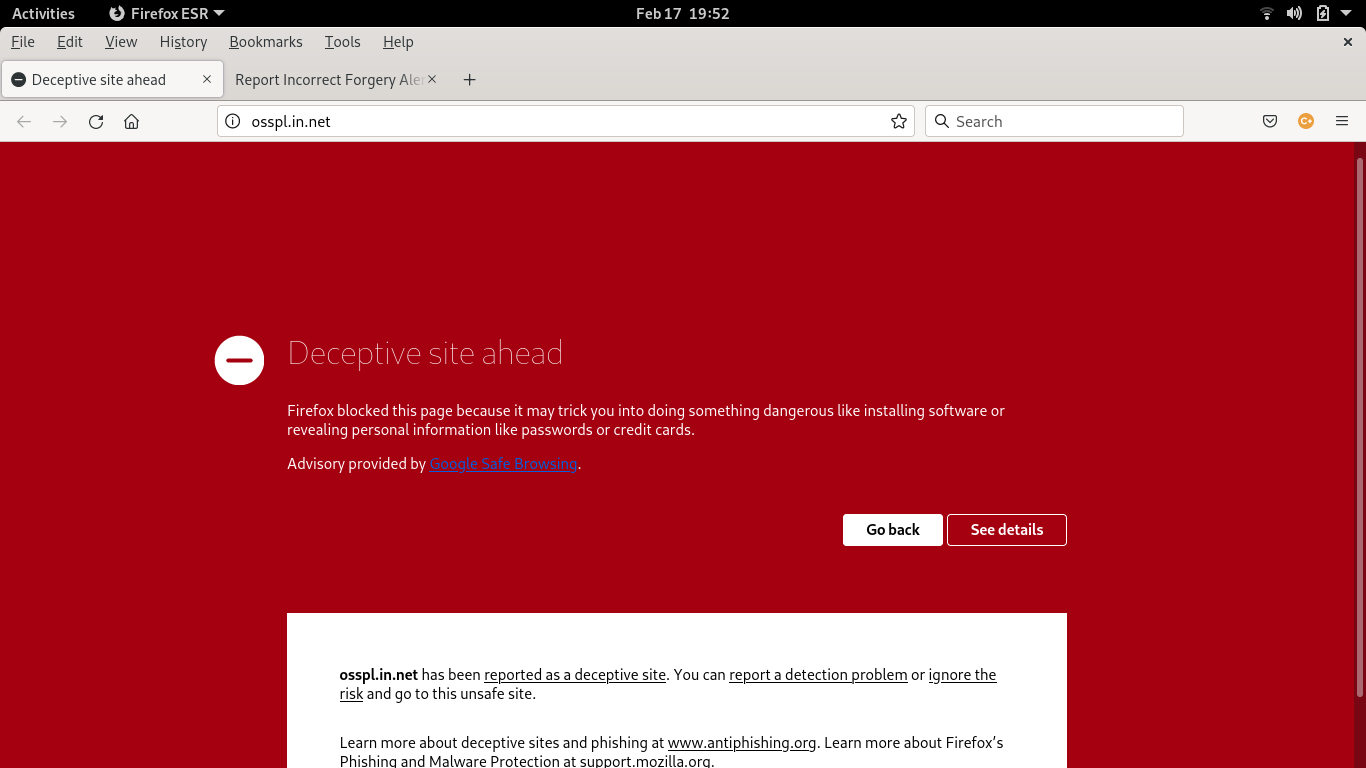The width and height of the screenshot is (1366, 768).
Task: Open the View menu
Action: (x=121, y=42)
